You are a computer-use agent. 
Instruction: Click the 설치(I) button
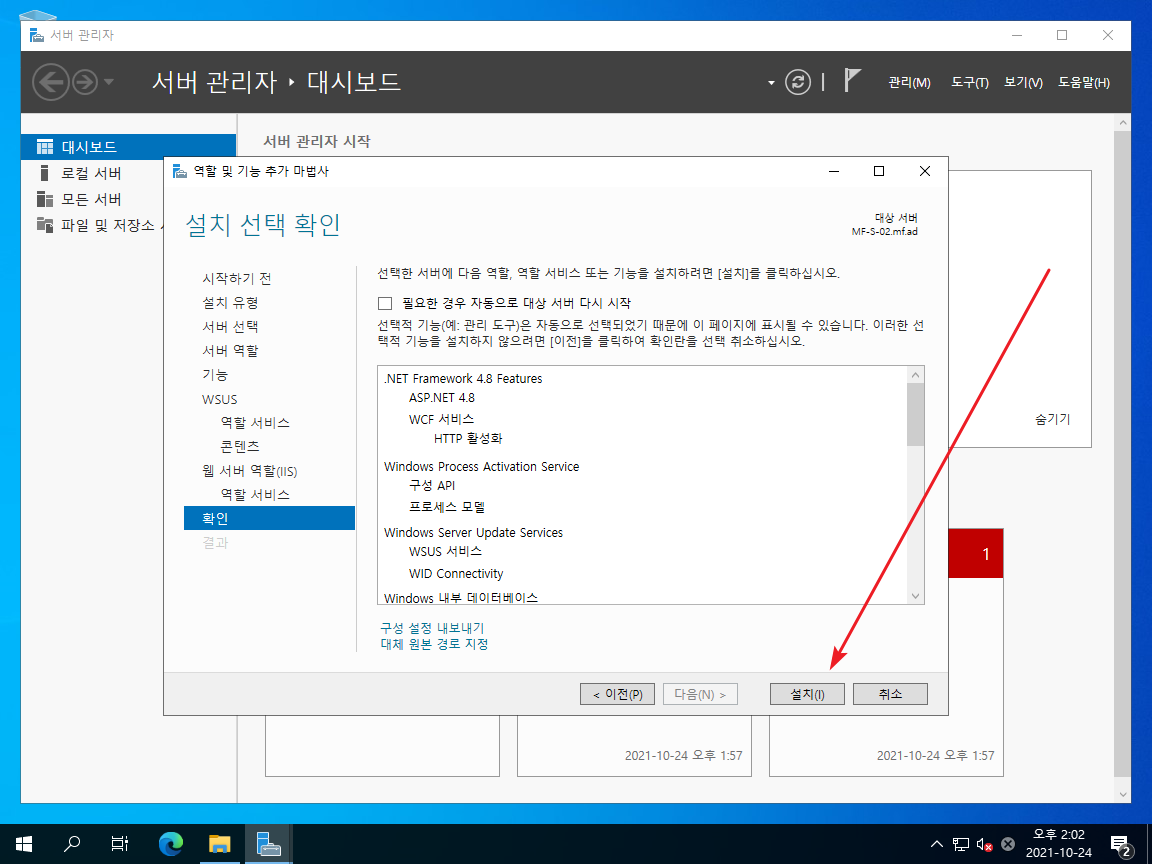(807, 694)
